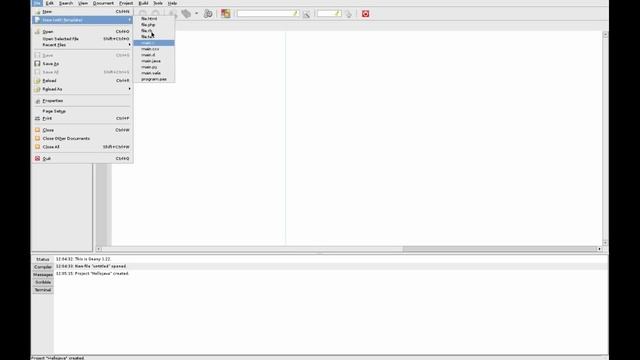Click the Close icon beside Ctrl+W entry

tap(38, 130)
